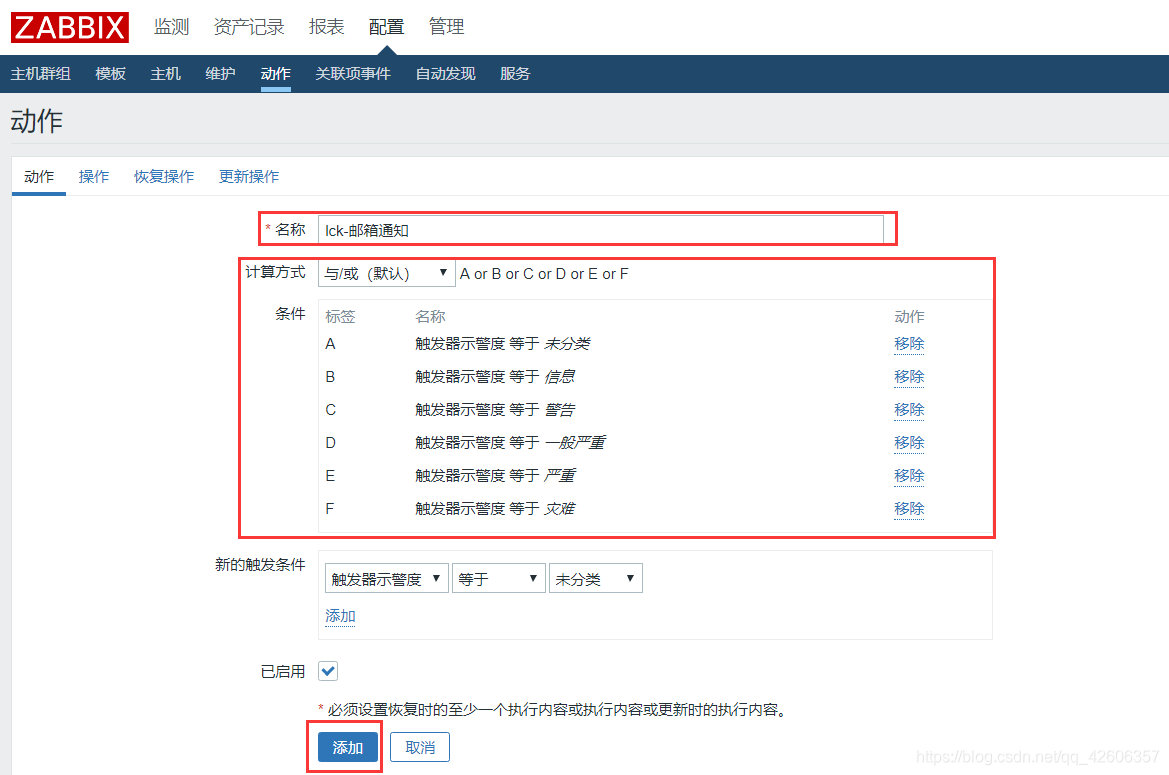Open the 计算方式 与/或 dropdown

click(x=386, y=273)
